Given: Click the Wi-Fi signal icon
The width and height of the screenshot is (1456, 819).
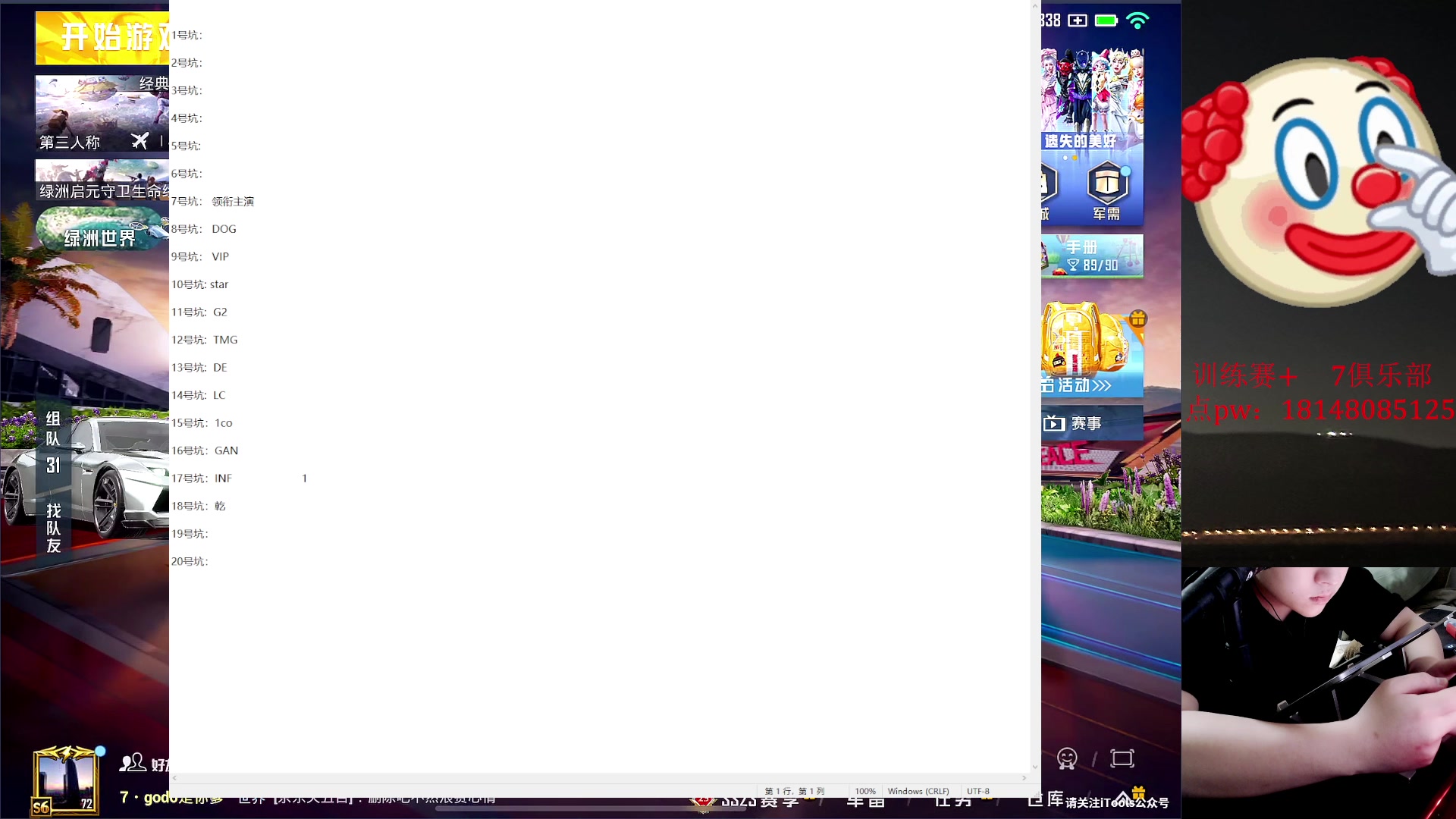Looking at the screenshot, I should click(x=1137, y=20).
